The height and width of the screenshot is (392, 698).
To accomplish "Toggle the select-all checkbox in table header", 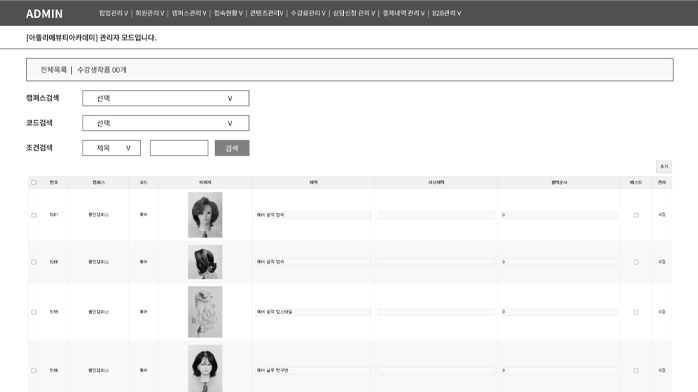I will pyautogui.click(x=34, y=182).
